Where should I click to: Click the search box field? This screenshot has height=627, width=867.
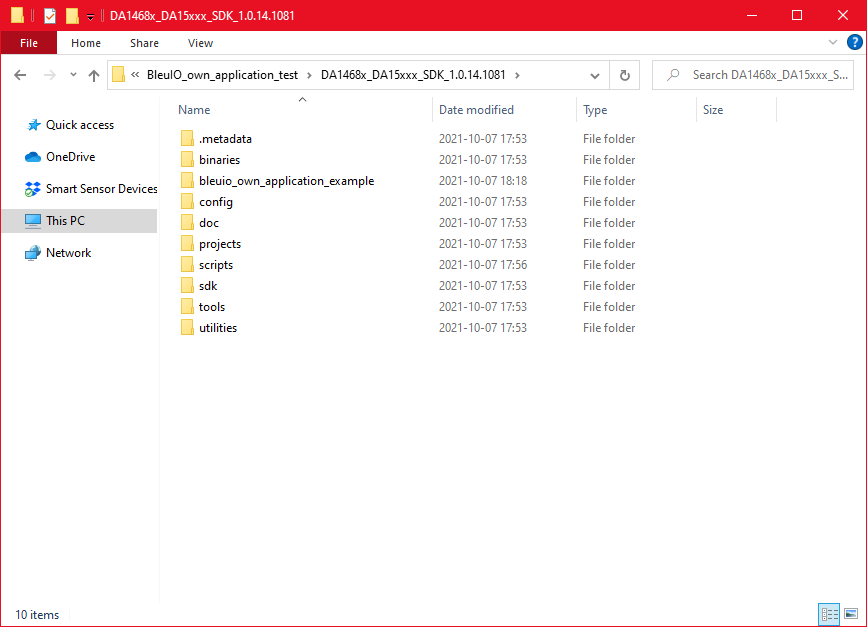(x=753, y=75)
